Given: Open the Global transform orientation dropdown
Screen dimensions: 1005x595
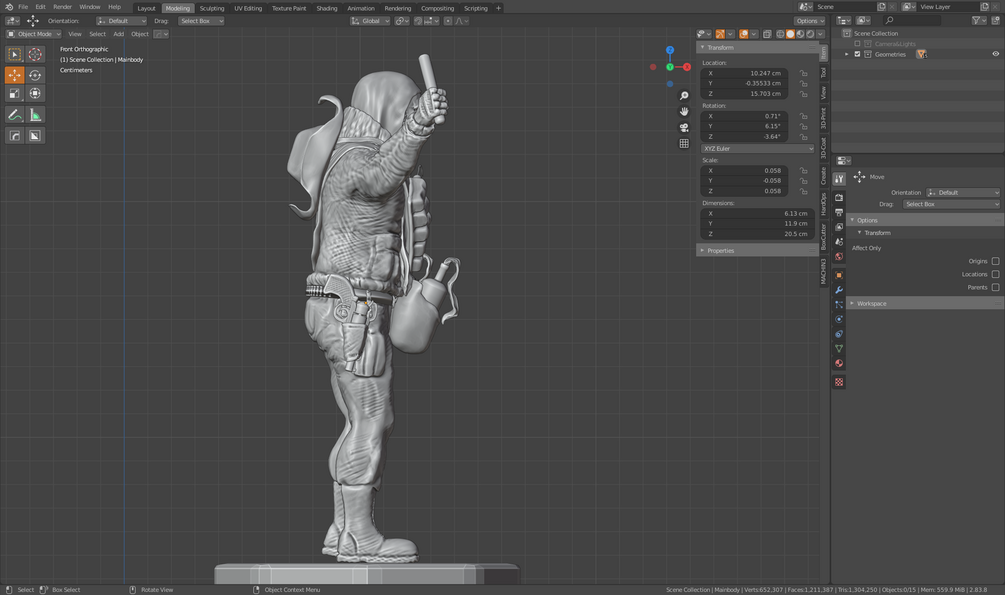Looking at the screenshot, I should click(370, 21).
